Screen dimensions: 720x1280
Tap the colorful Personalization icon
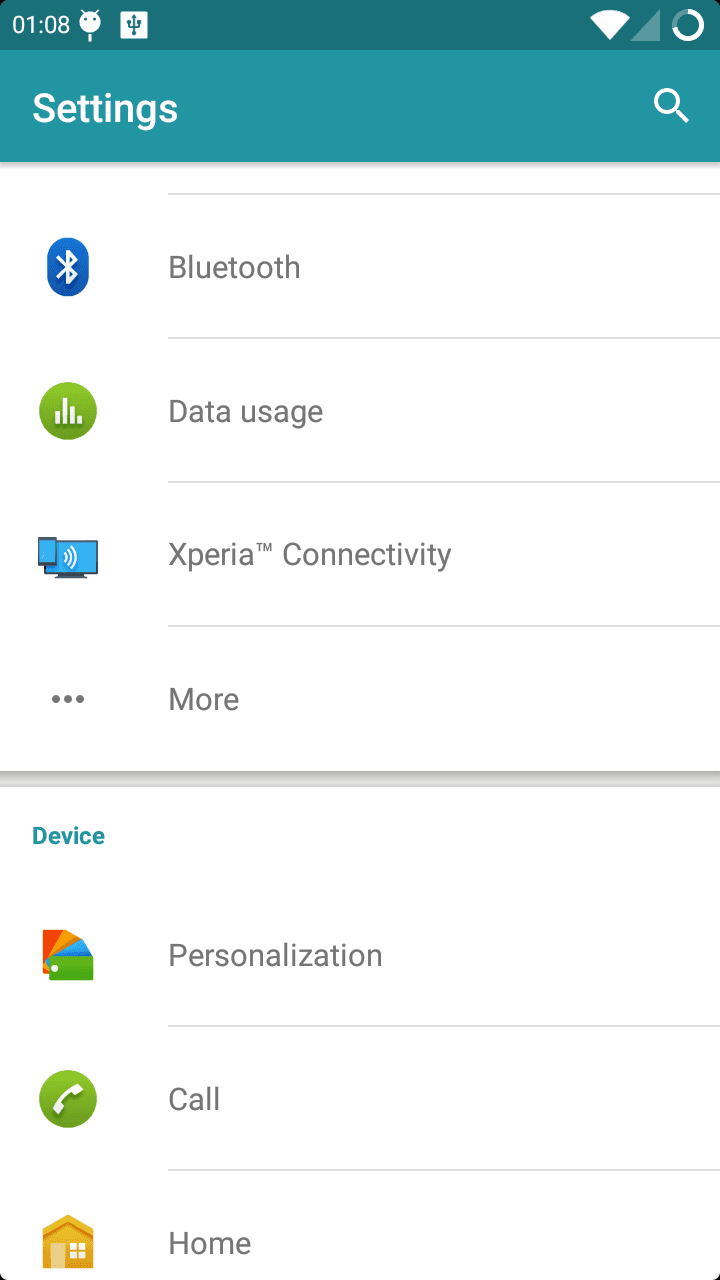click(68, 955)
